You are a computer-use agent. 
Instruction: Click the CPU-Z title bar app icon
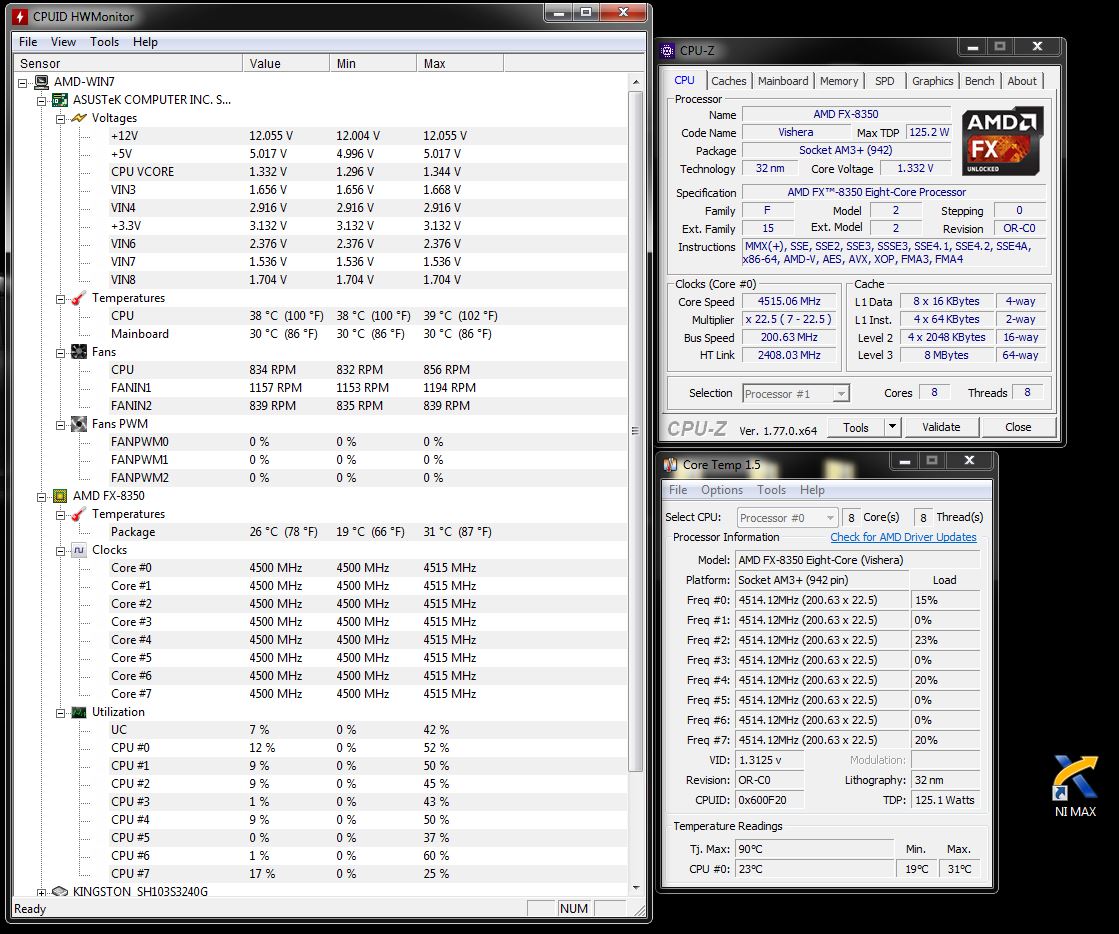(667, 51)
